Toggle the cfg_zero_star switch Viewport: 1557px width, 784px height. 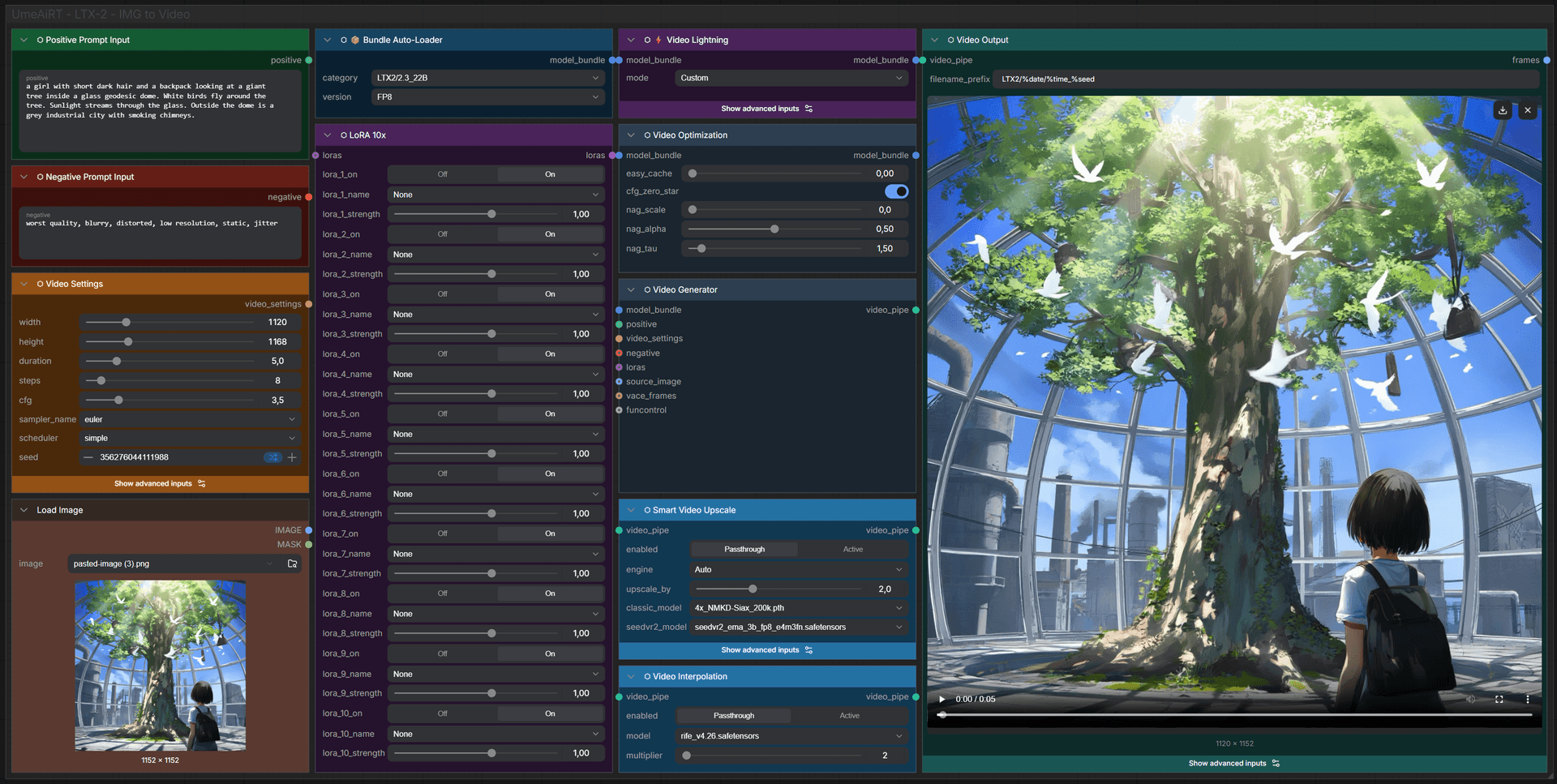tap(896, 191)
